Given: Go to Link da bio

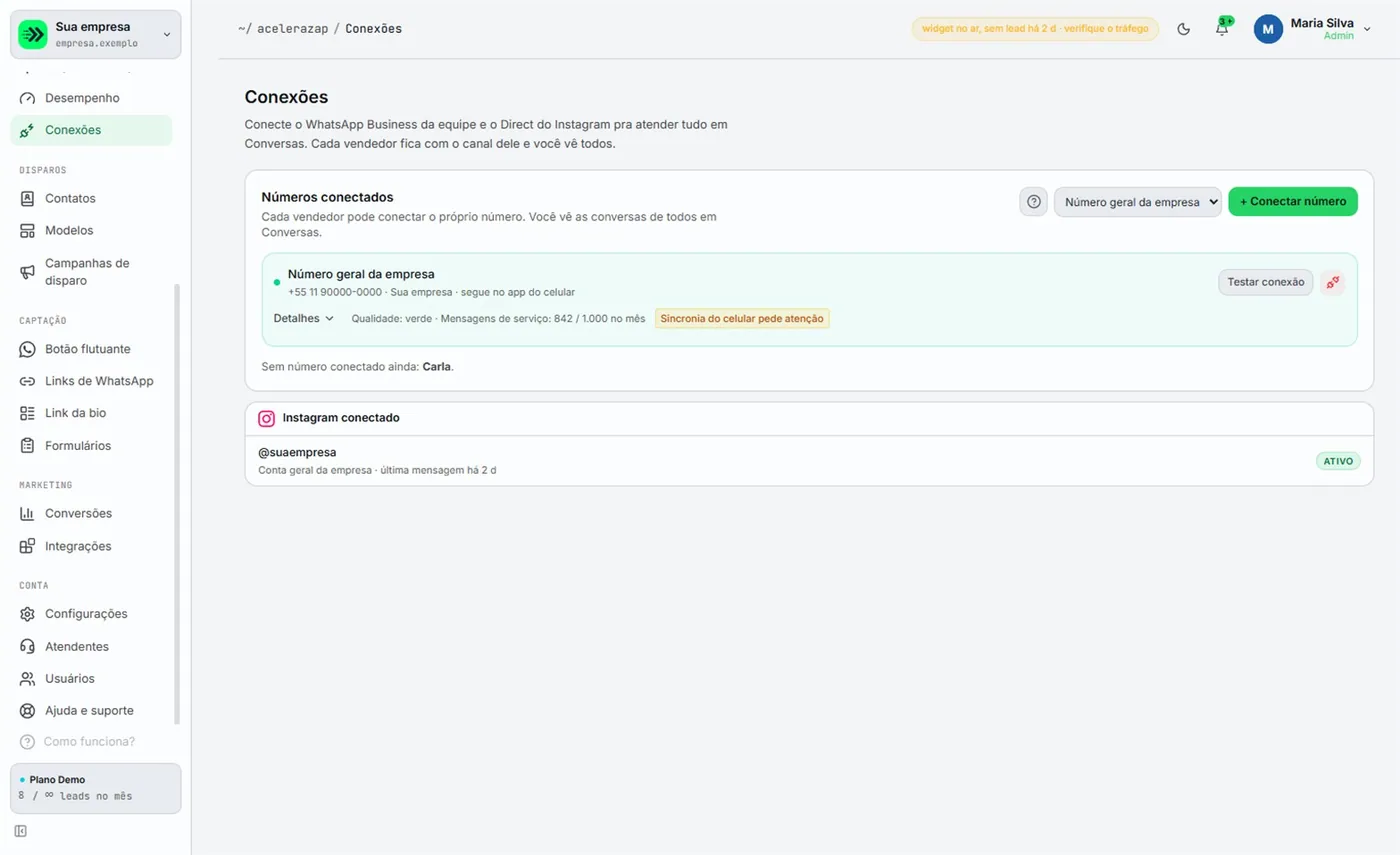Looking at the screenshot, I should click(91, 413).
